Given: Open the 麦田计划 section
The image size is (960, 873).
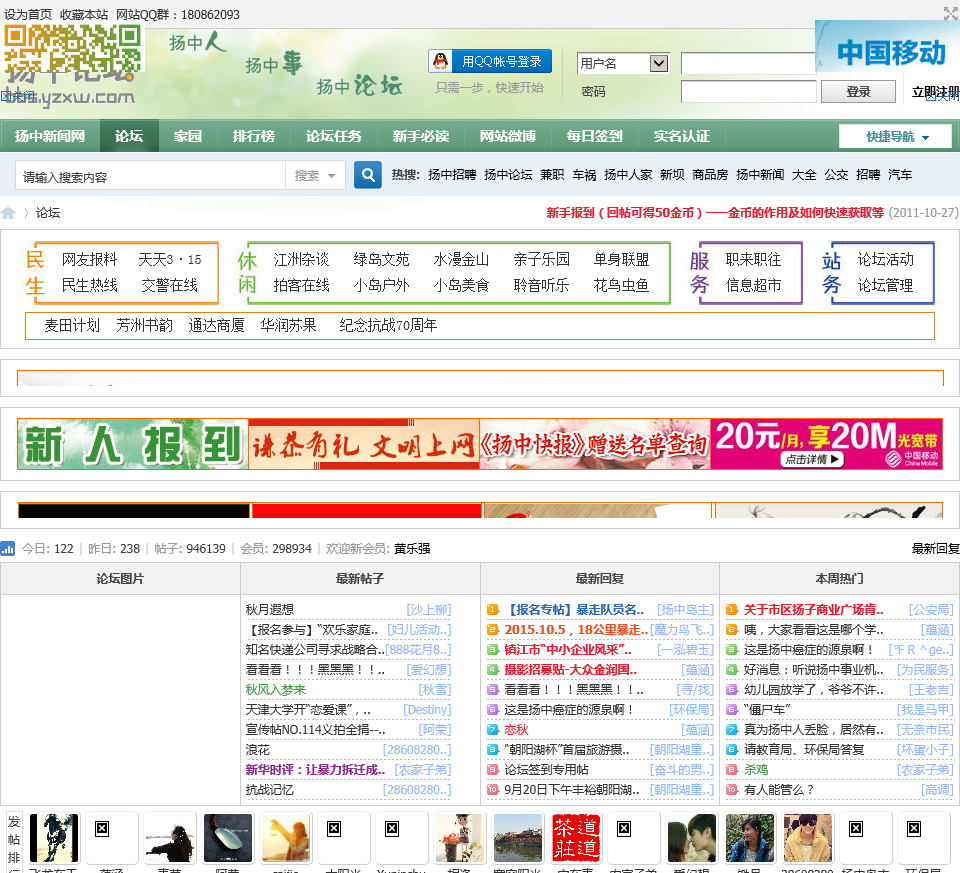Looking at the screenshot, I should (x=72, y=325).
